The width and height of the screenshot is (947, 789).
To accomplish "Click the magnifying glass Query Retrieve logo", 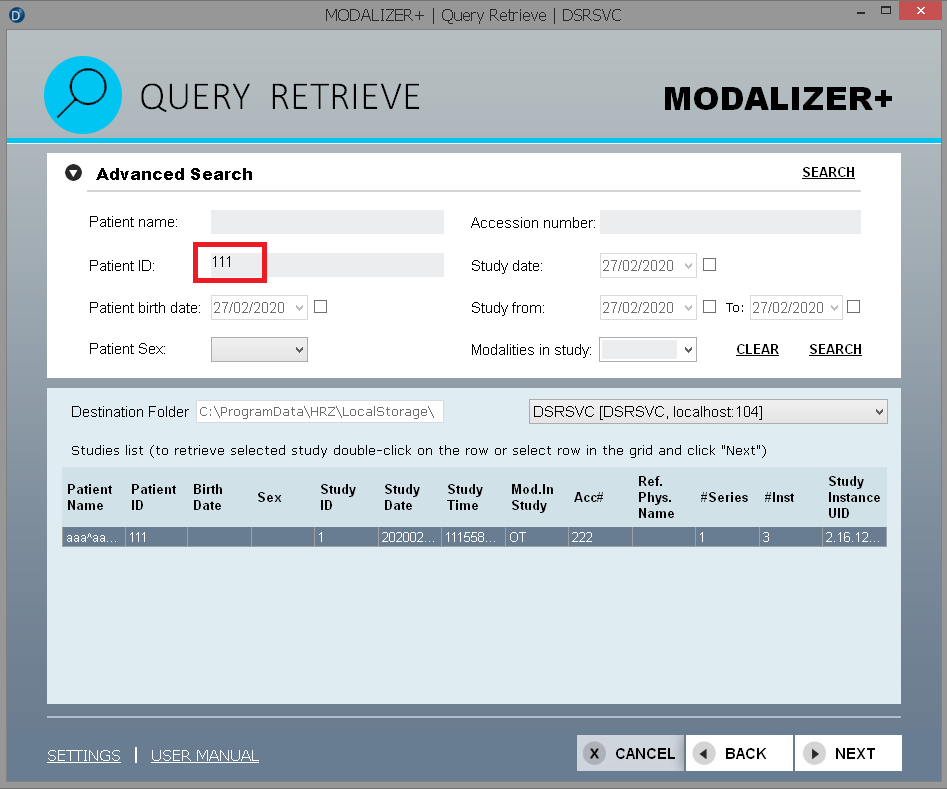I will pyautogui.click(x=82, y=95).
